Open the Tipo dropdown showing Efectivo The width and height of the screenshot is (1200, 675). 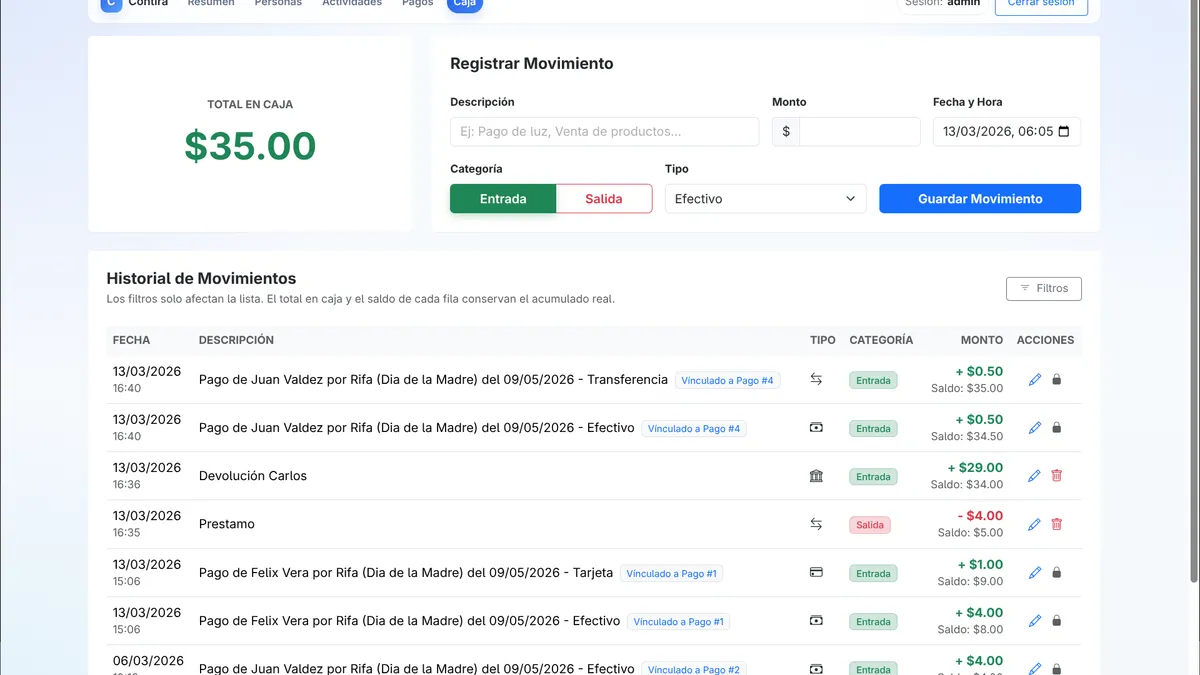765,199
